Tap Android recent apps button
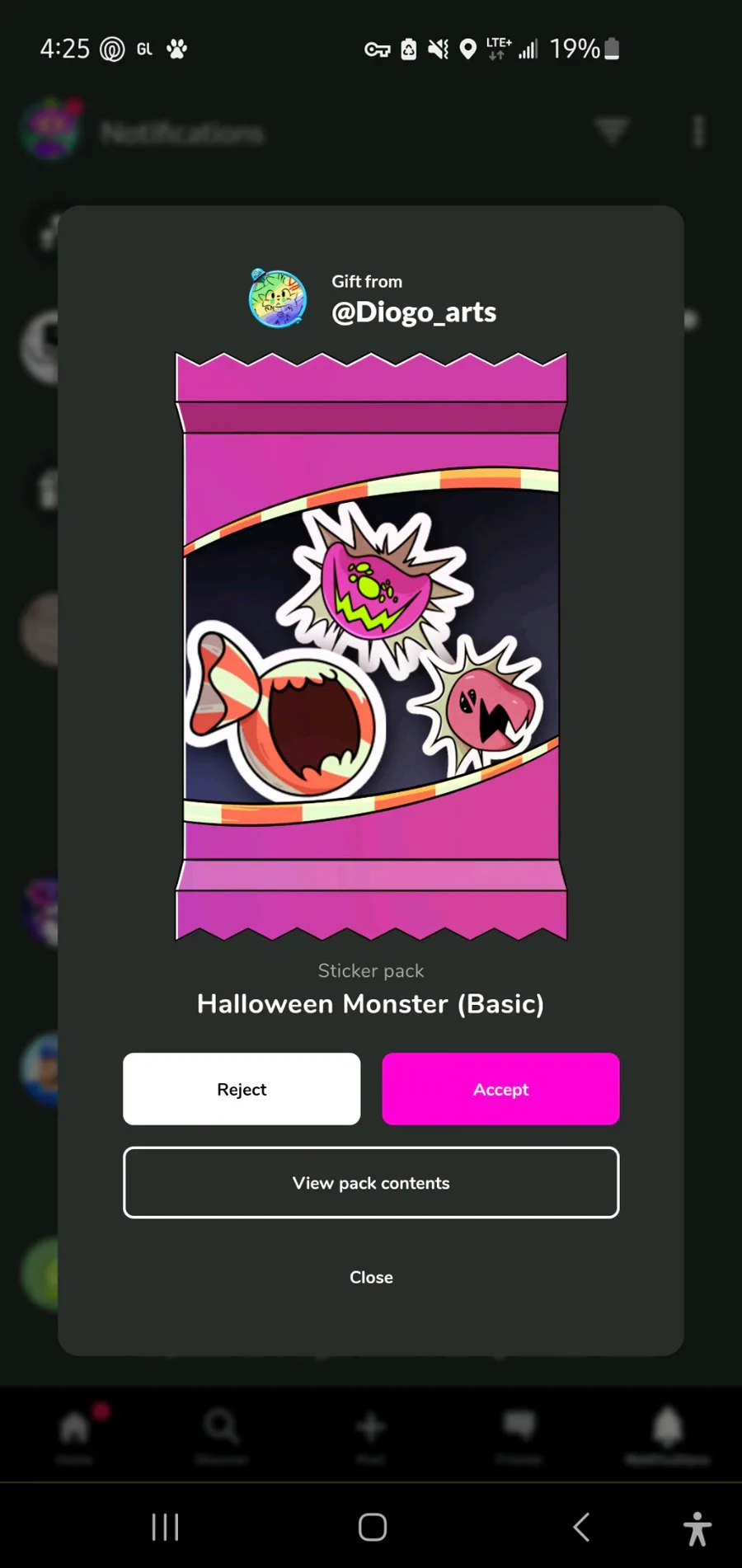The image size is (742, 1568). [165, 1527]
